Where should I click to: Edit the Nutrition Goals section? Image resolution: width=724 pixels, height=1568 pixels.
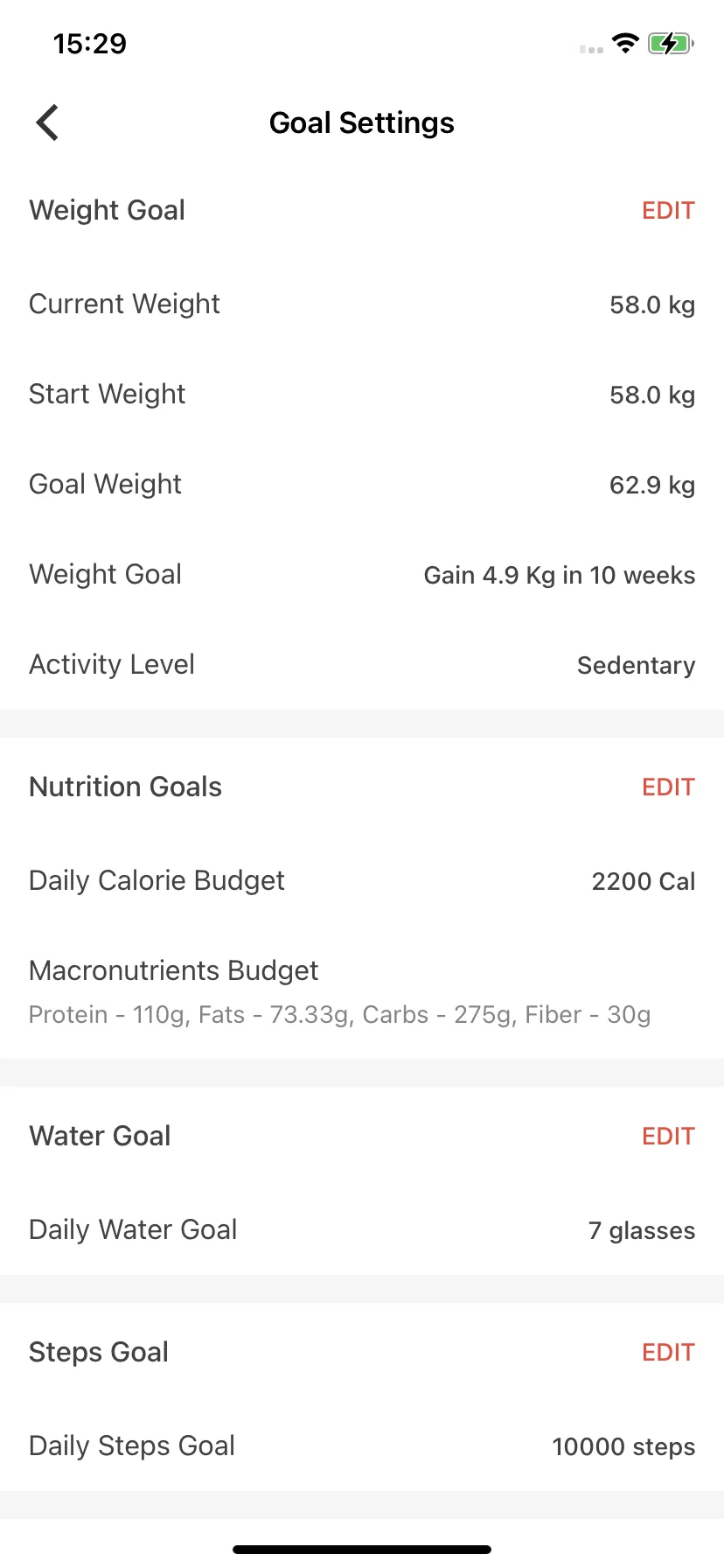coord(668,787)
